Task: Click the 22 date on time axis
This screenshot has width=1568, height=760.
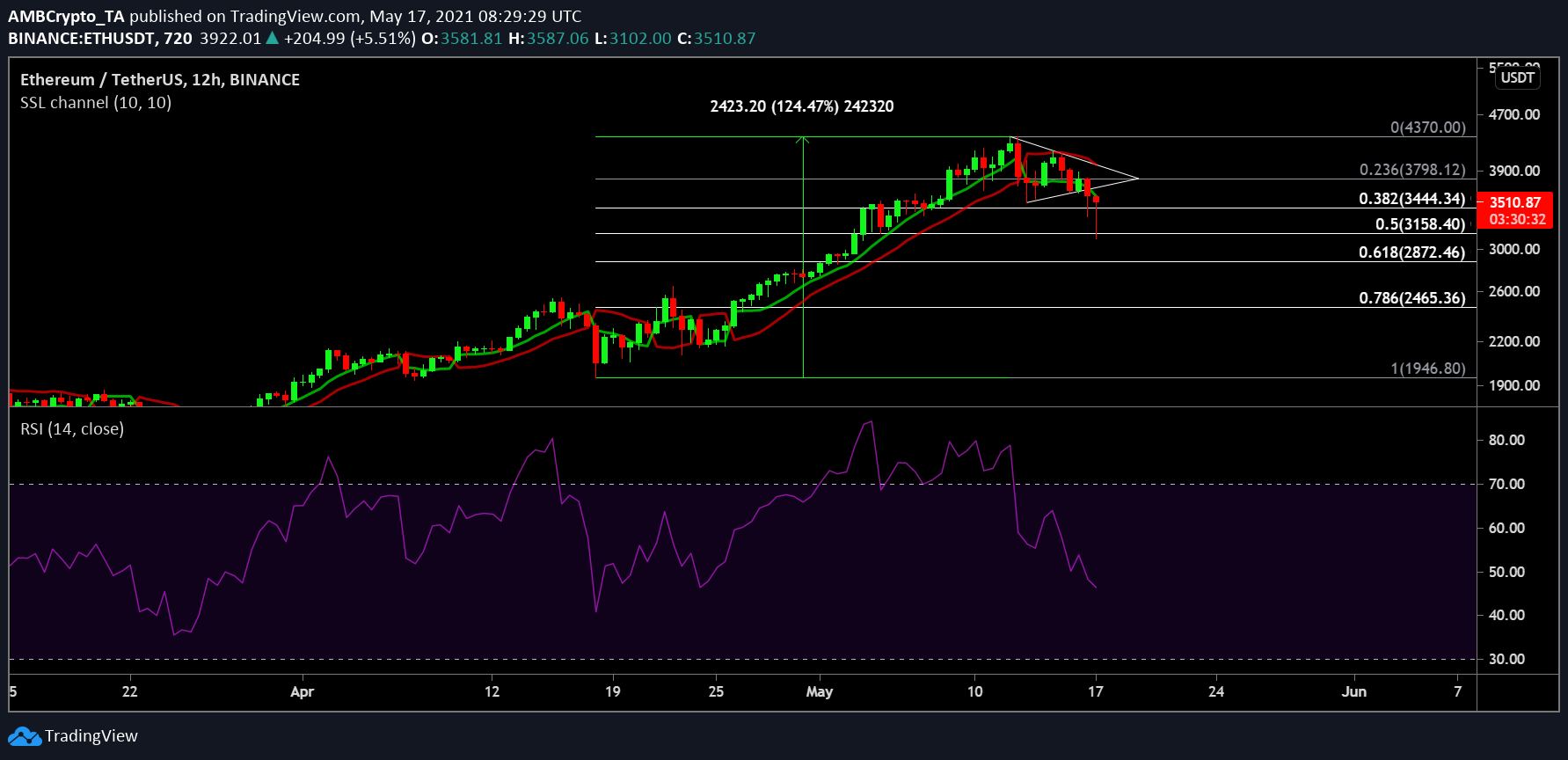Action: [x=130, y=691]
